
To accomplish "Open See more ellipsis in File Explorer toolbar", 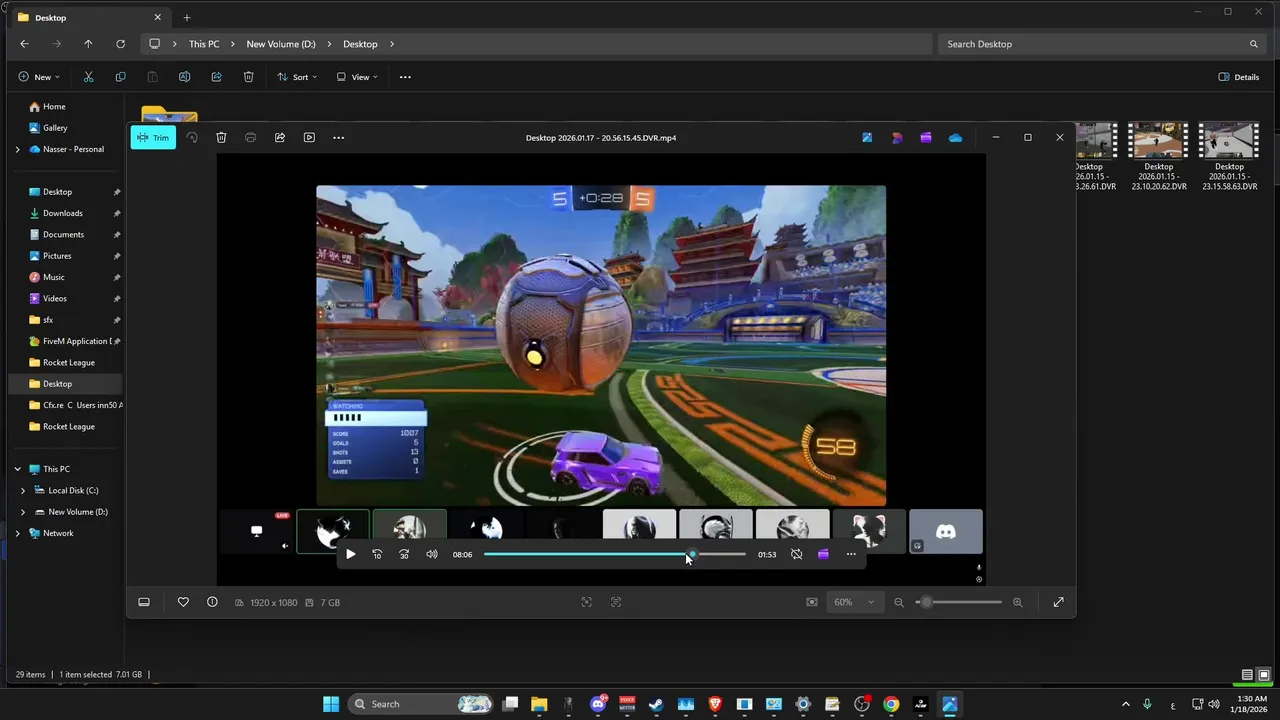I will tap(405, 77).
